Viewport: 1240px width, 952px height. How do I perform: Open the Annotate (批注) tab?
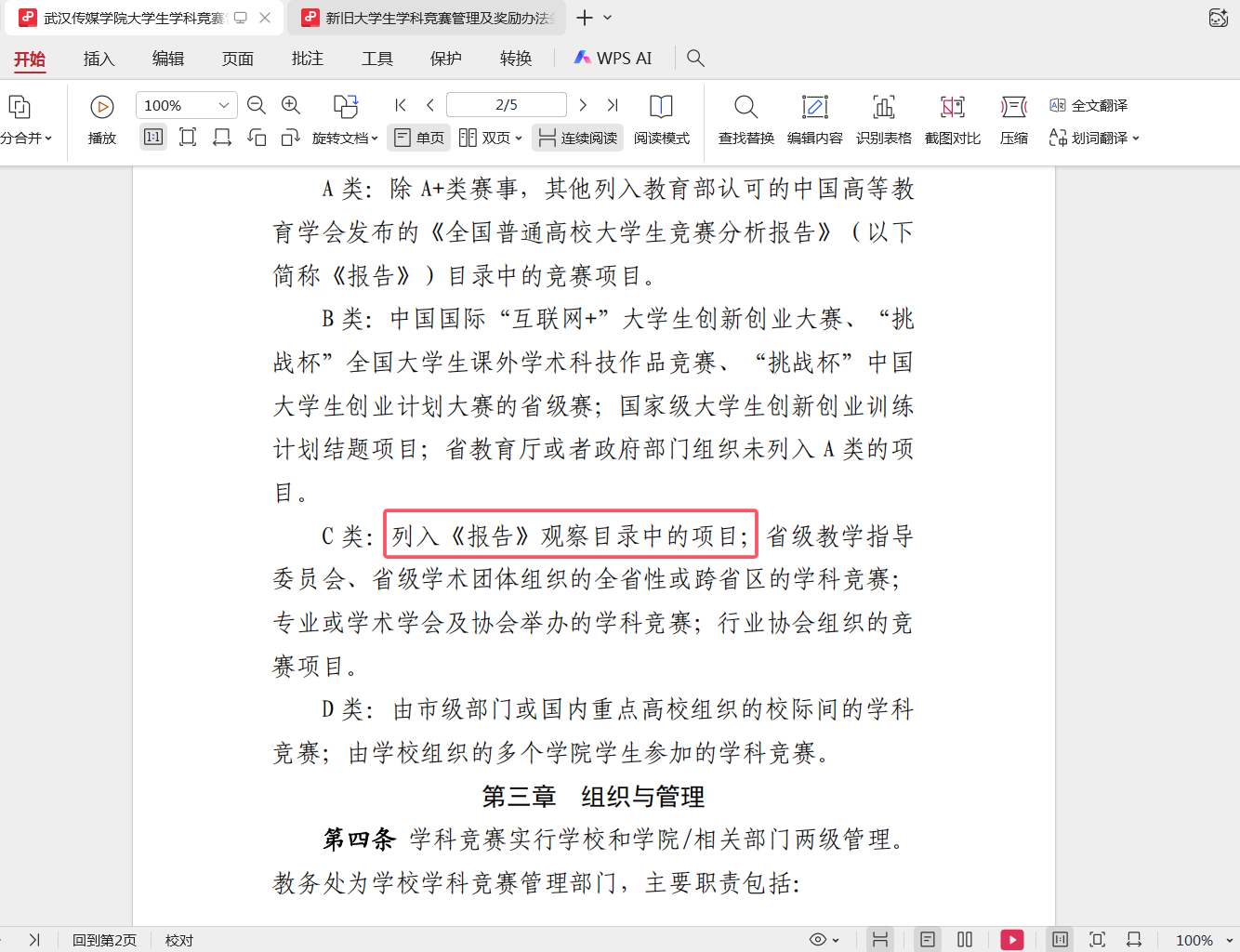(x=308, y=59)
